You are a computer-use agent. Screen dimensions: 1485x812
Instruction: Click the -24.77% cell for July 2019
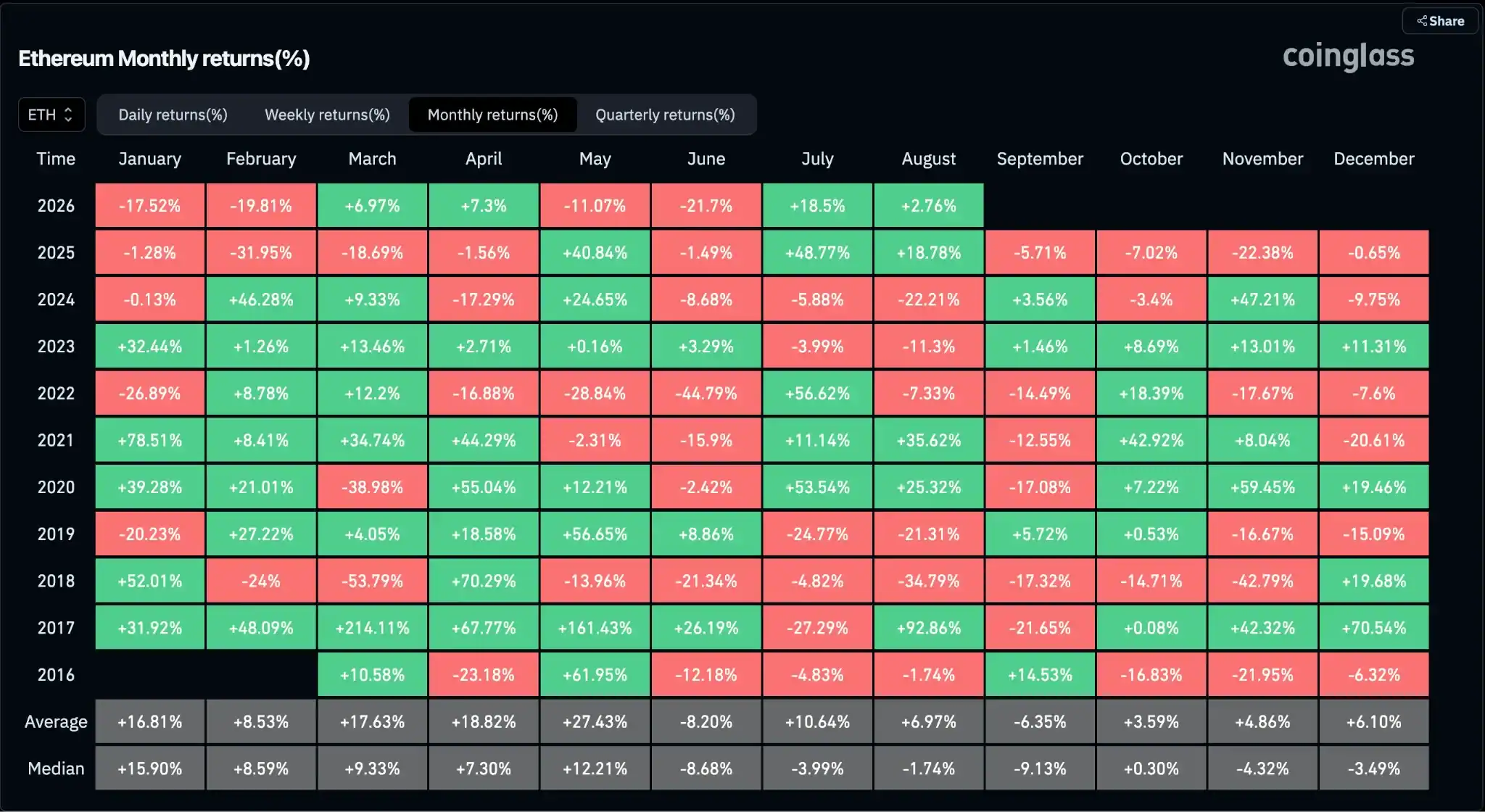[x=818, y=534]
